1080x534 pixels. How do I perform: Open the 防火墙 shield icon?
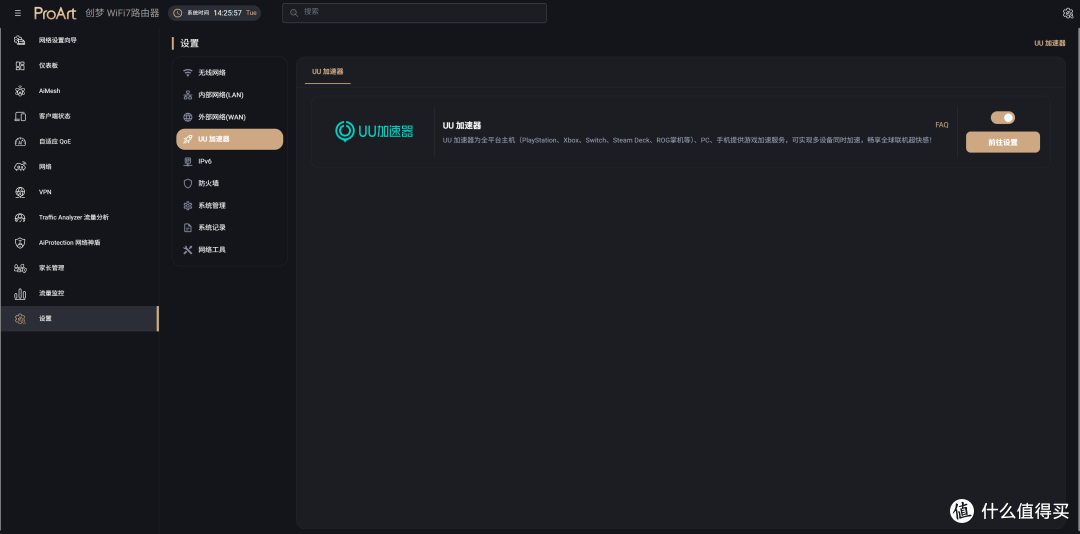(187, 183)
